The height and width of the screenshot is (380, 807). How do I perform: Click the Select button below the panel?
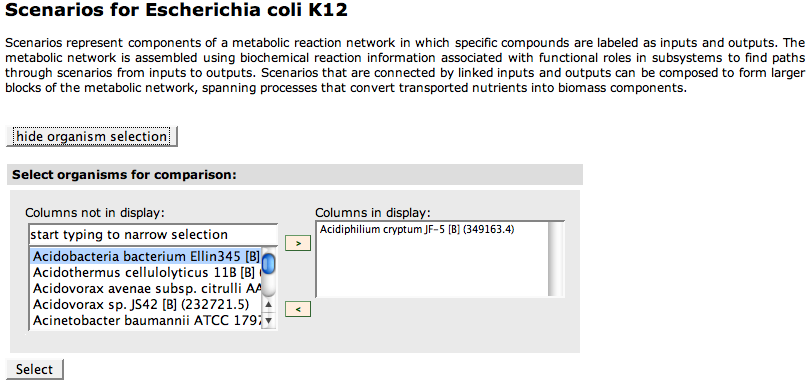(x=34, y=369)
